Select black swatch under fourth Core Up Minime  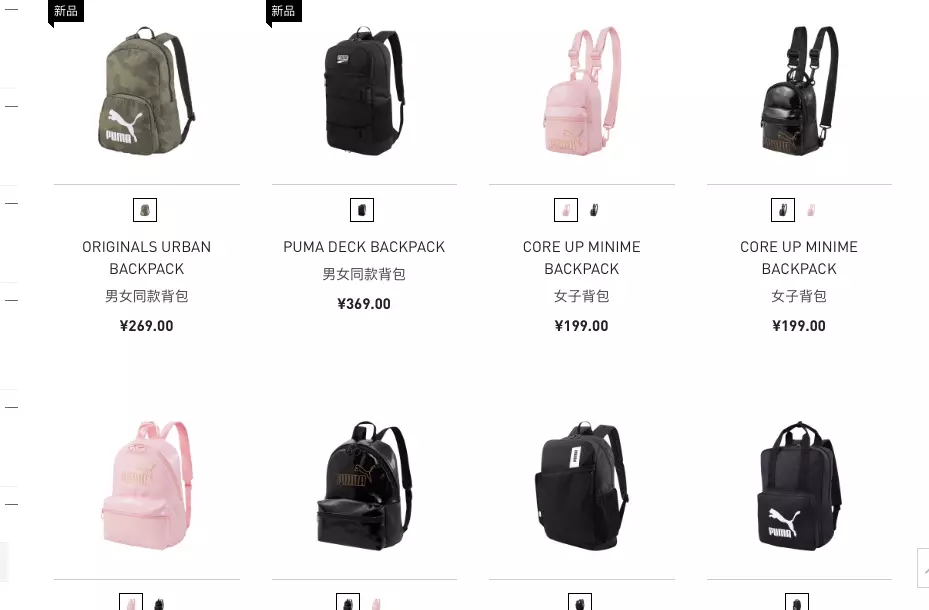(x=783, y=210)
